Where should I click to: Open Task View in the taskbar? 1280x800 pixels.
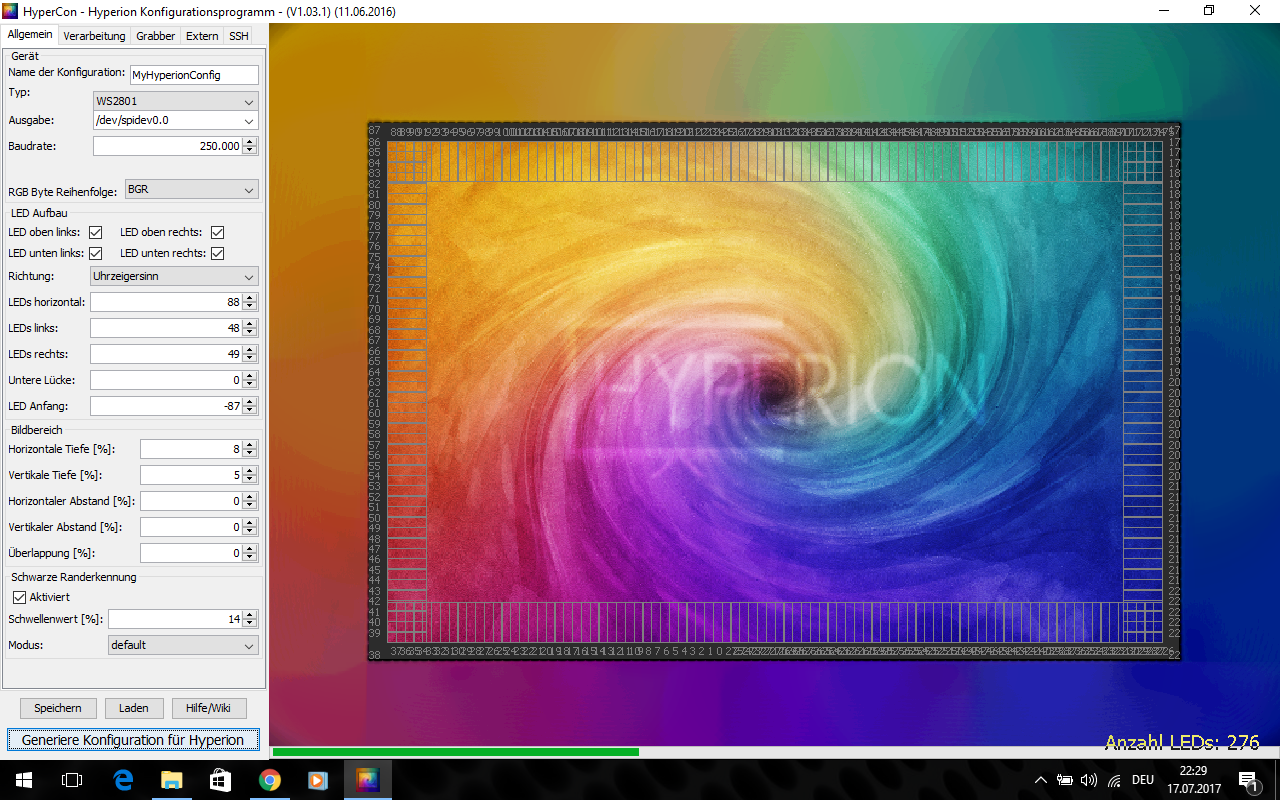pos(72,780)
